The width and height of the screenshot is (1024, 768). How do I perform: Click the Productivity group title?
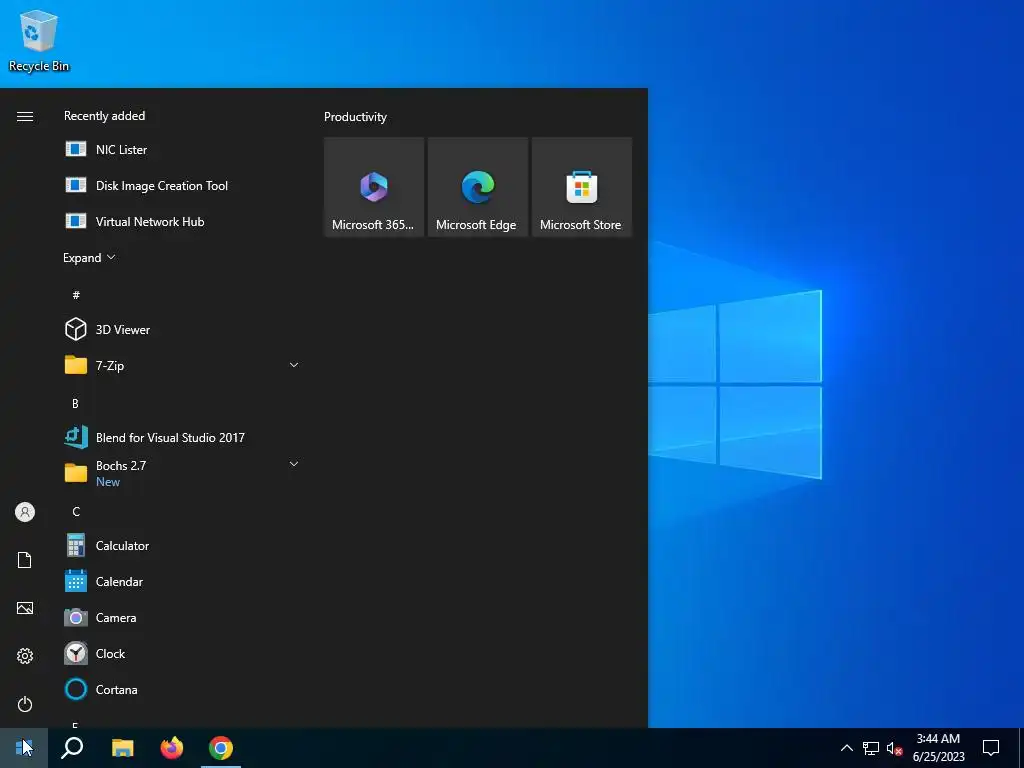point(355,117)
